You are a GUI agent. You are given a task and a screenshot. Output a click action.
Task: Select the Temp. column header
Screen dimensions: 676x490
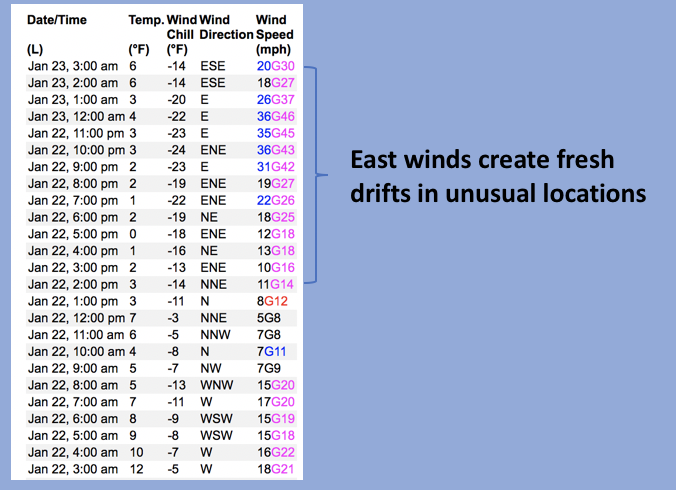pos(145,20)
